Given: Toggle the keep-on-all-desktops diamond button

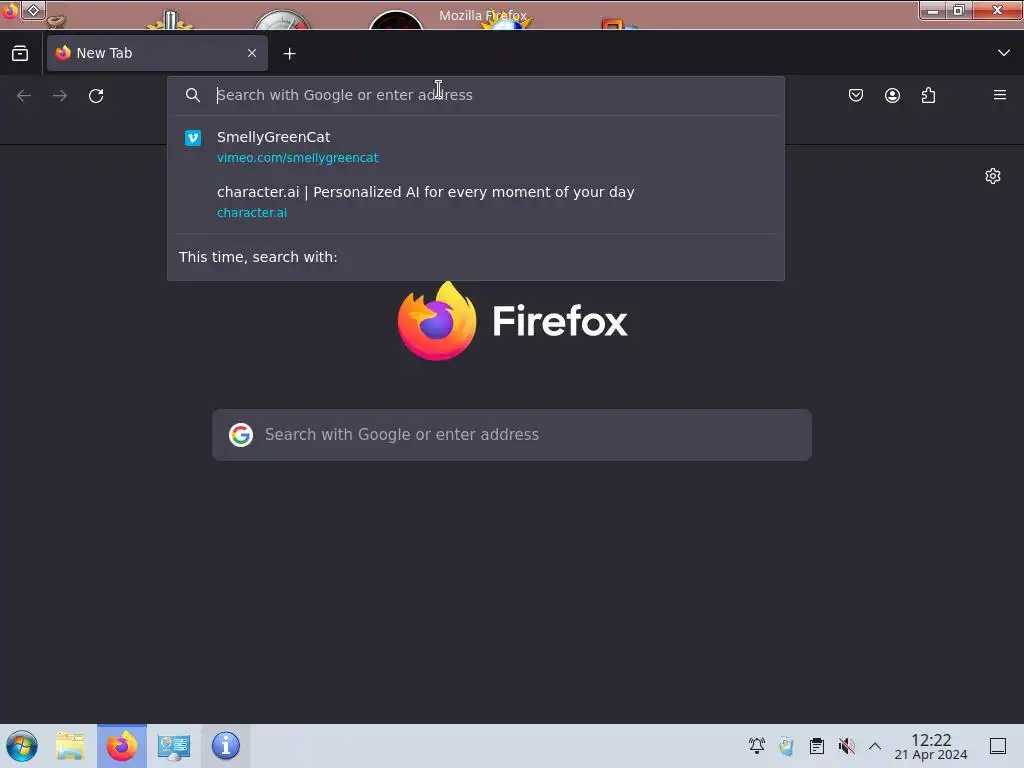Looking at the screenshot, I should 33,10.
